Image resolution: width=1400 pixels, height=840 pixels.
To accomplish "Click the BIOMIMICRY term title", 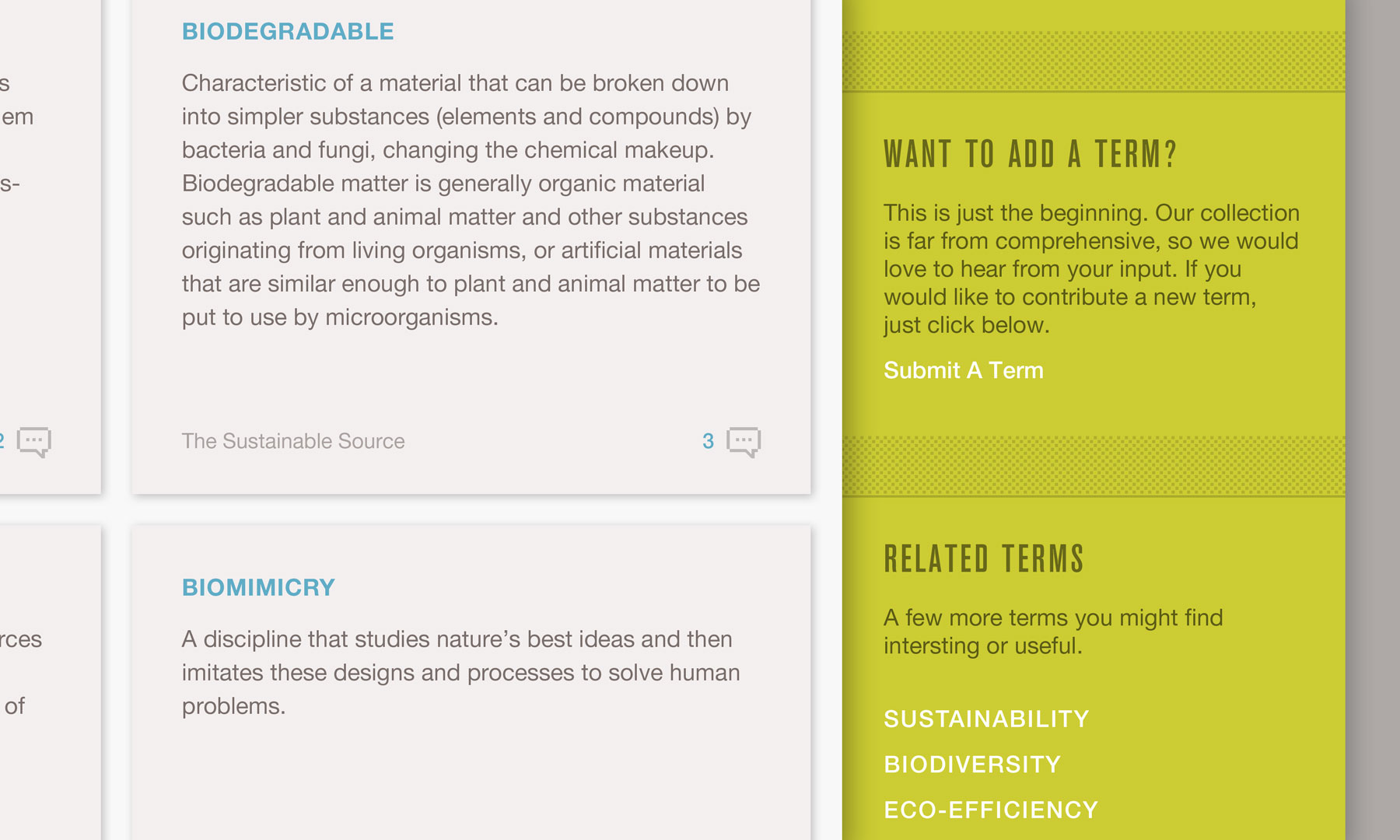I will tap(258, 587).
